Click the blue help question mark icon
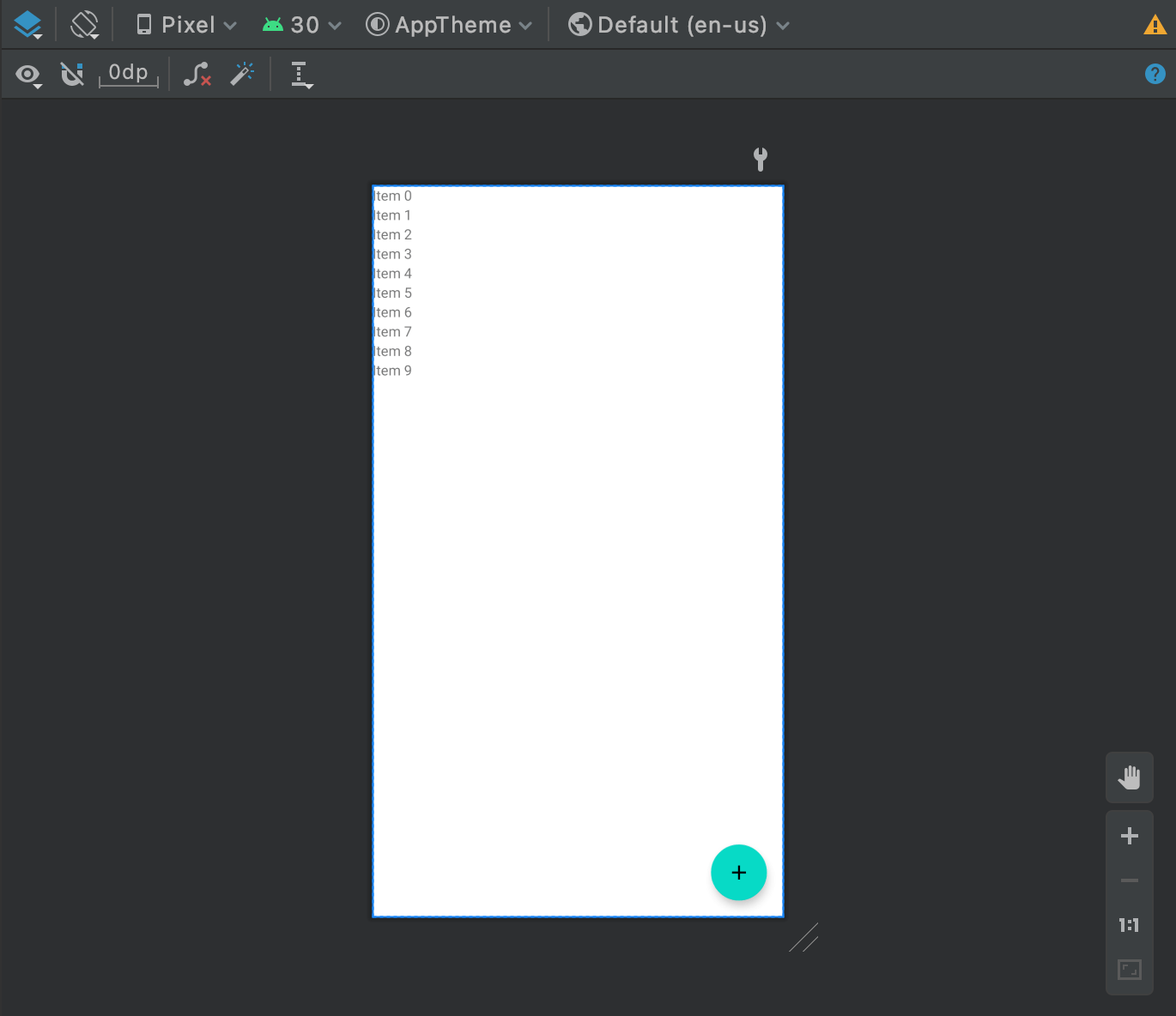 [x=1155, y=74]
